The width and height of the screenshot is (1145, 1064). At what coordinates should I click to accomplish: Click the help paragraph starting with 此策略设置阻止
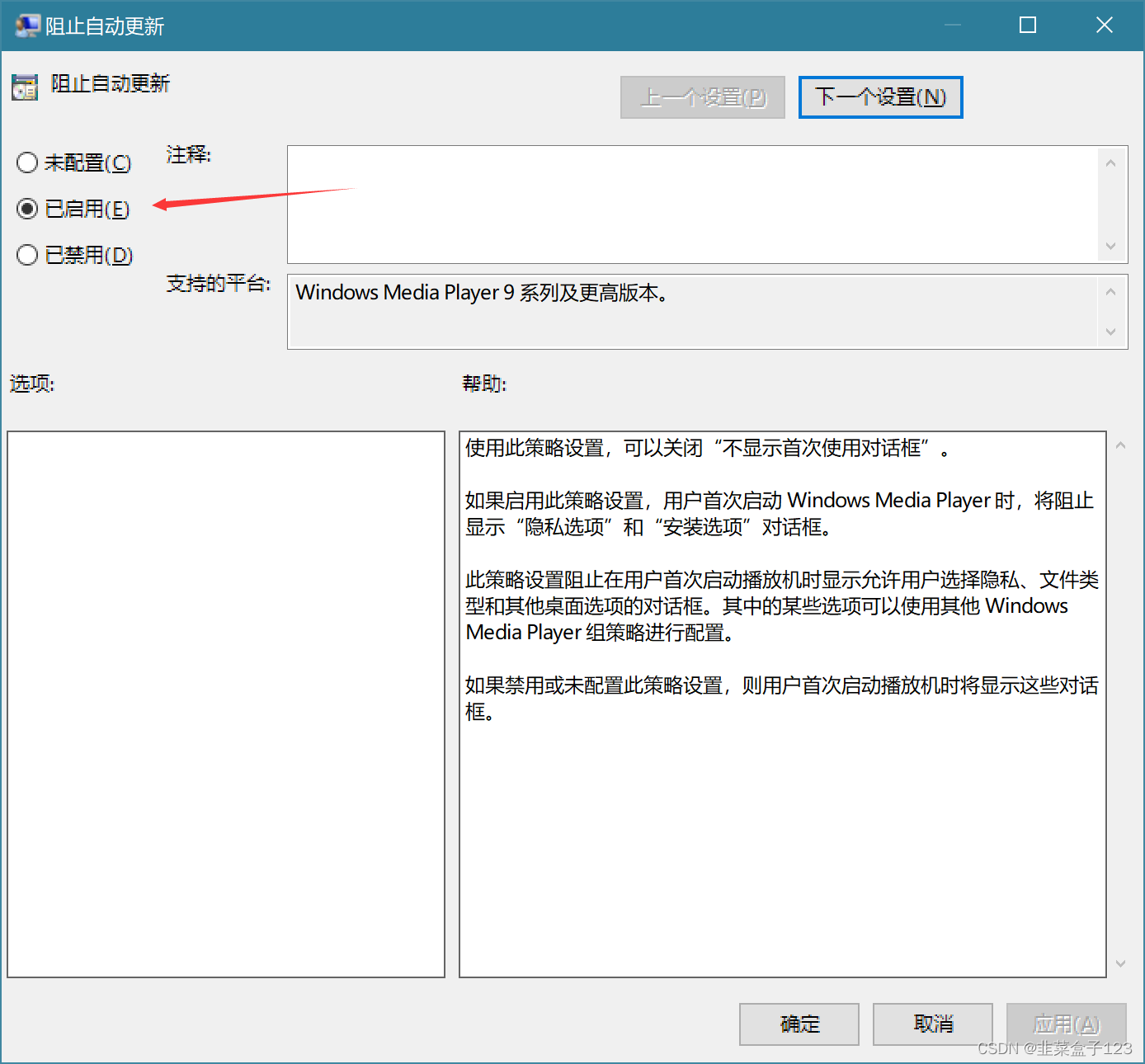[x=781, y=606]
